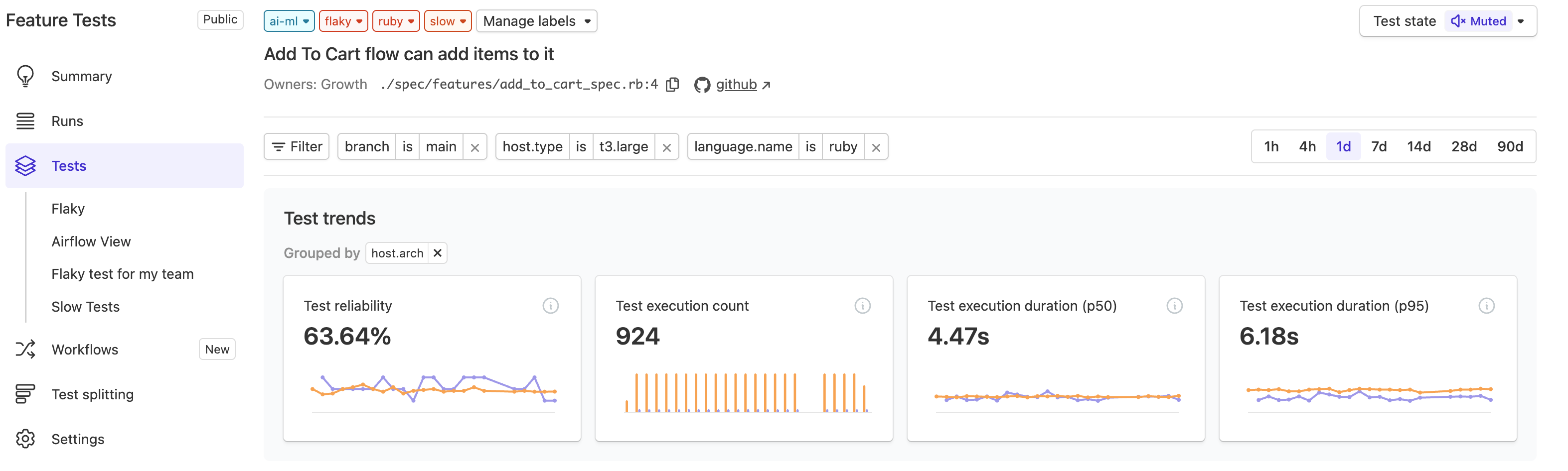Click the Filter button
The width and height of the screenshot is (1568, 471).
pos(297,146)
